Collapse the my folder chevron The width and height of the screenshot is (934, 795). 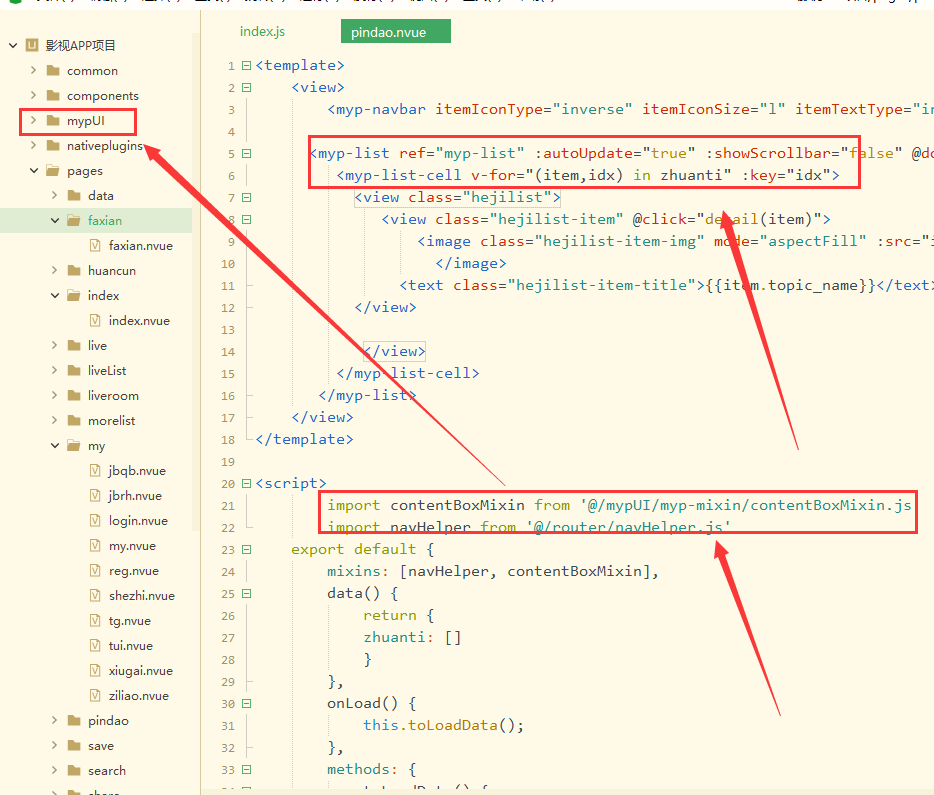click(x=55, y=446)
